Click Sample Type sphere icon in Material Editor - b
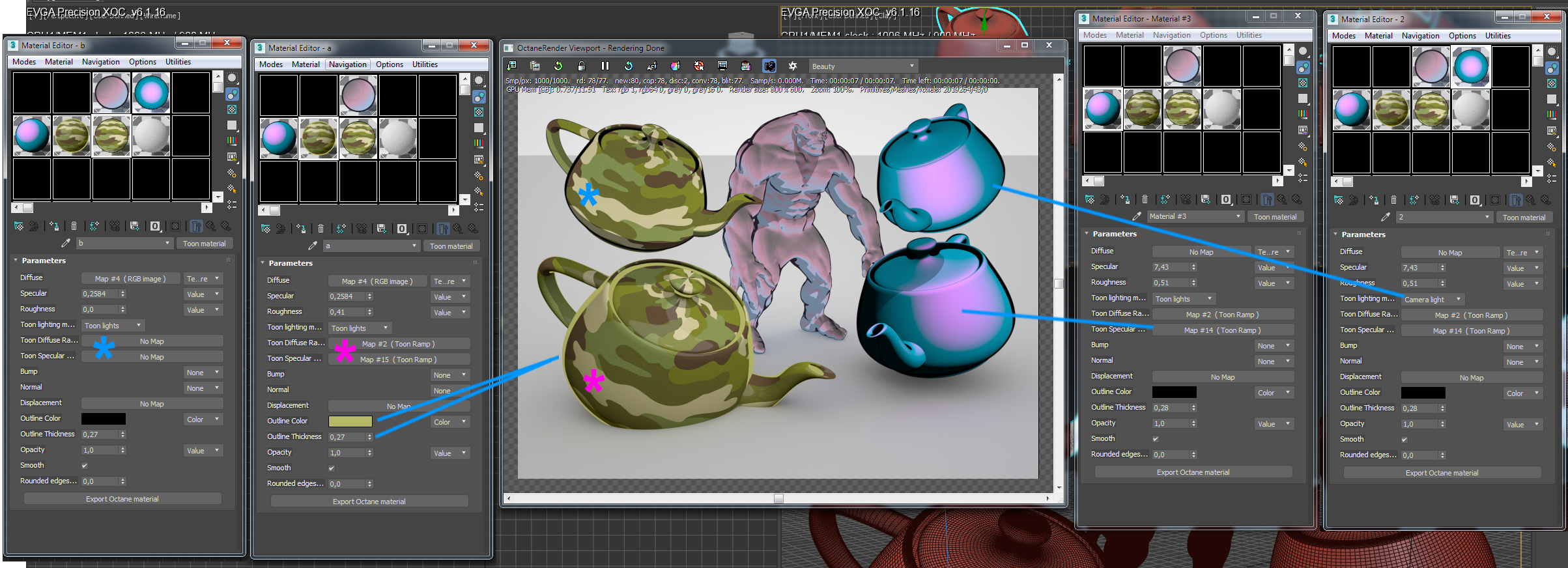The height and width of the screenshot is (568, 1568). [x=232, y=79]
